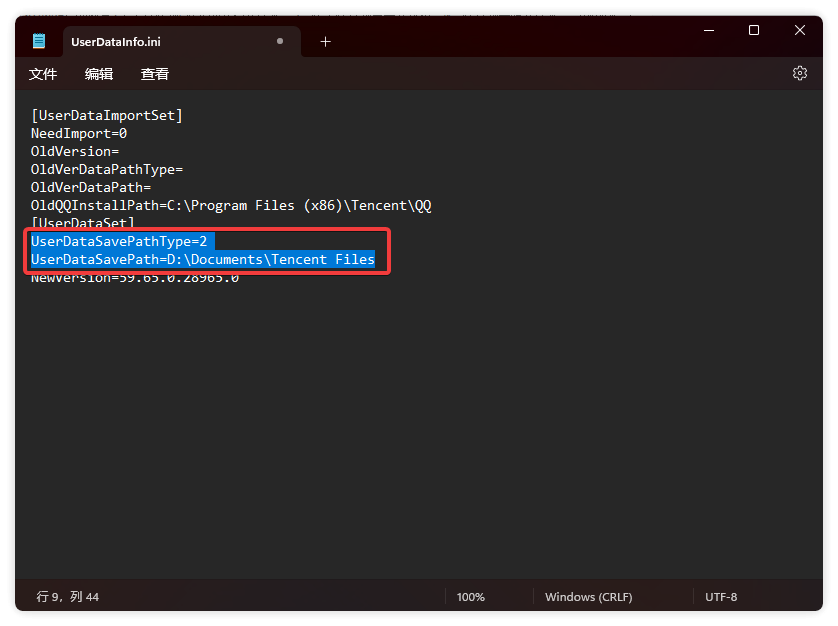Click the UserDataSavePathType=2 line
Screen dimensions: 838x626
click(119, 242)
